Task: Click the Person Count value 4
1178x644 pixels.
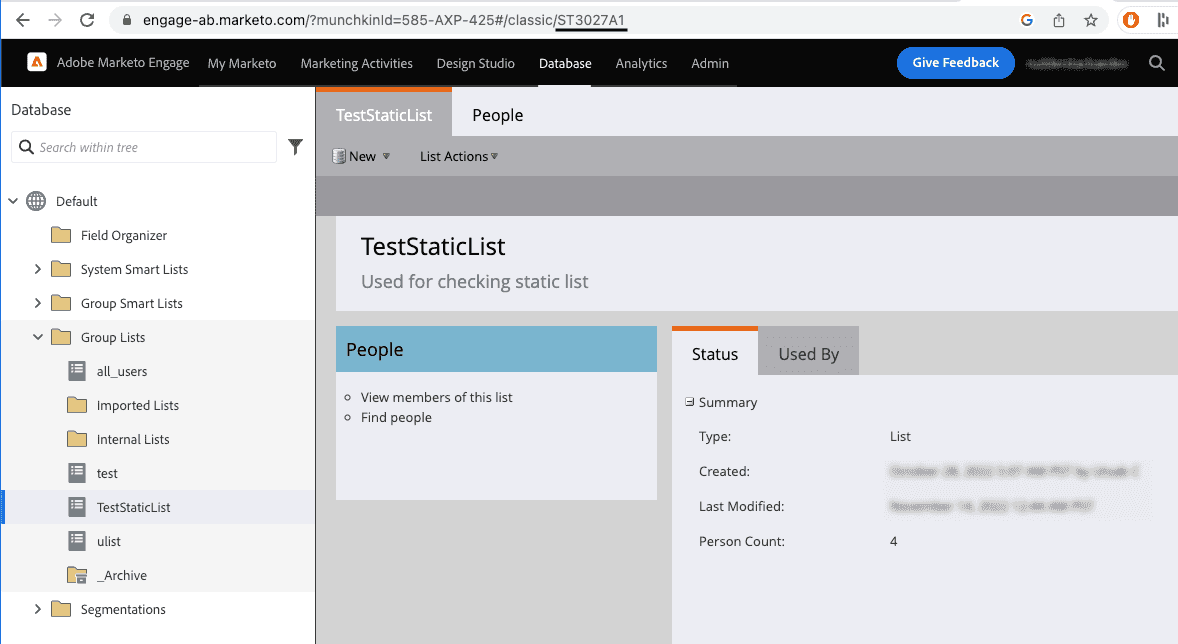Action: pyautogui.click(x=893, y=541)
